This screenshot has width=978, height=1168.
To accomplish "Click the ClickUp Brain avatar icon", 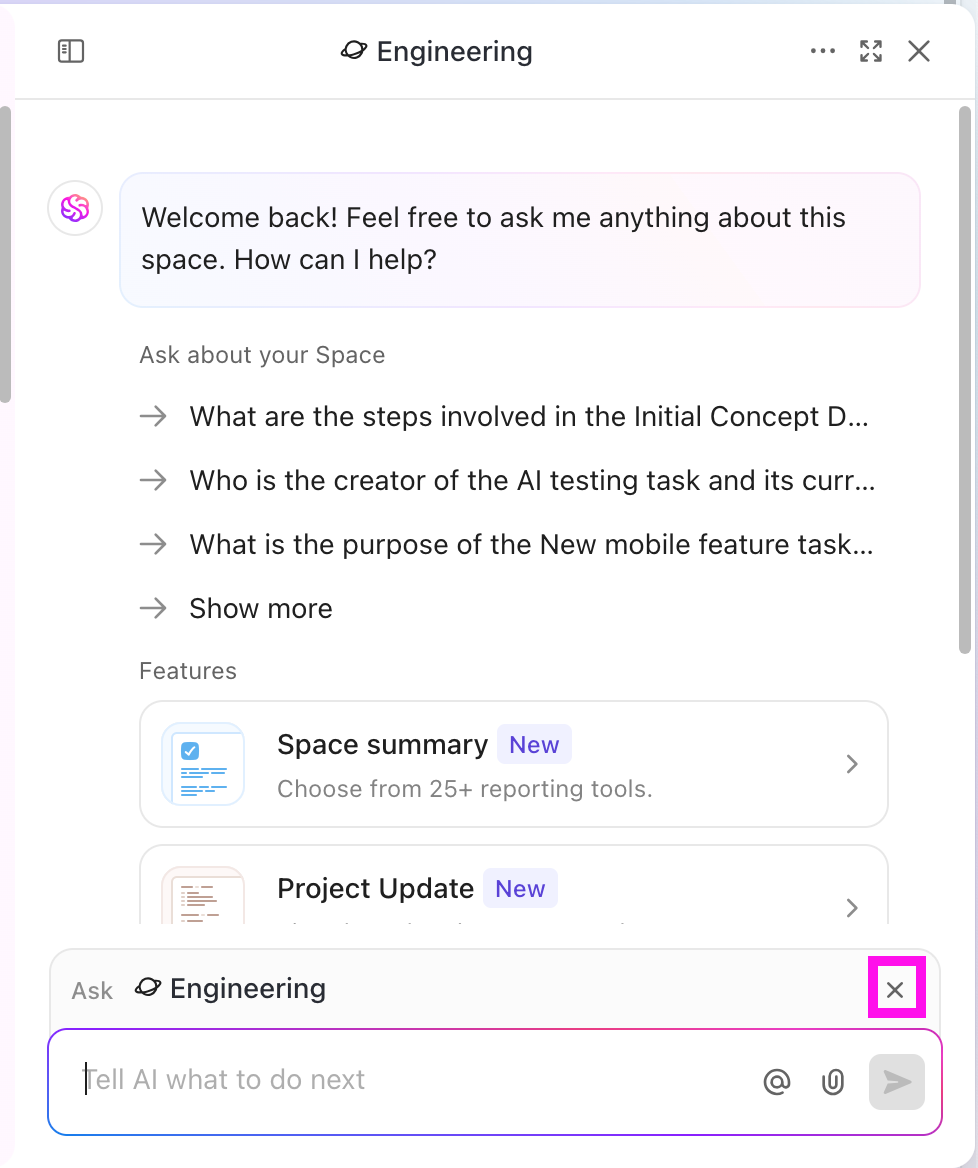I will tap(75, 208).
